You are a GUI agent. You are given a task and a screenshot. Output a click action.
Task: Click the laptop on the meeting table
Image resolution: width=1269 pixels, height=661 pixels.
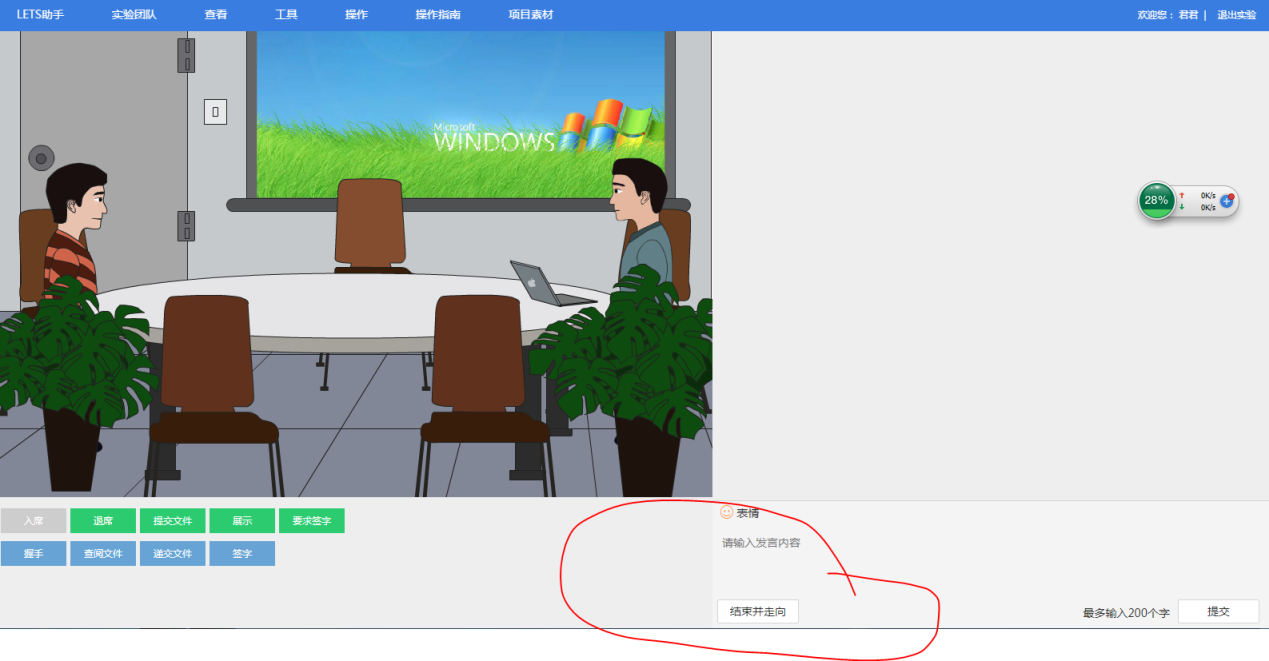coord(547,284)
